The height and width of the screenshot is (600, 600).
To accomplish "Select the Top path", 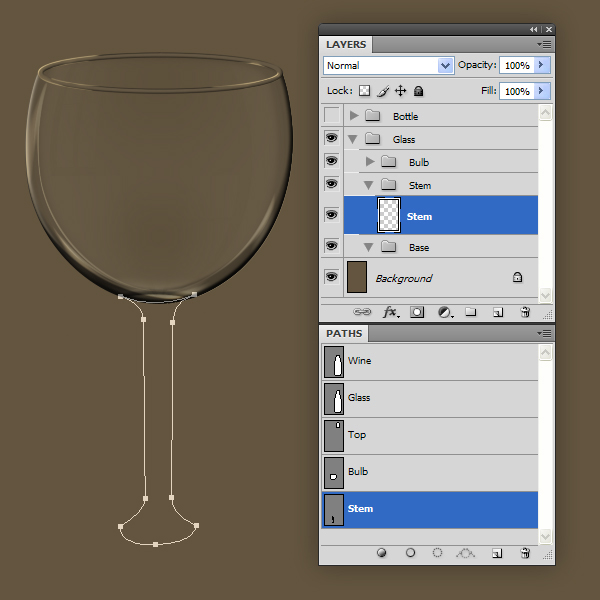I will [x=430, y=436].
